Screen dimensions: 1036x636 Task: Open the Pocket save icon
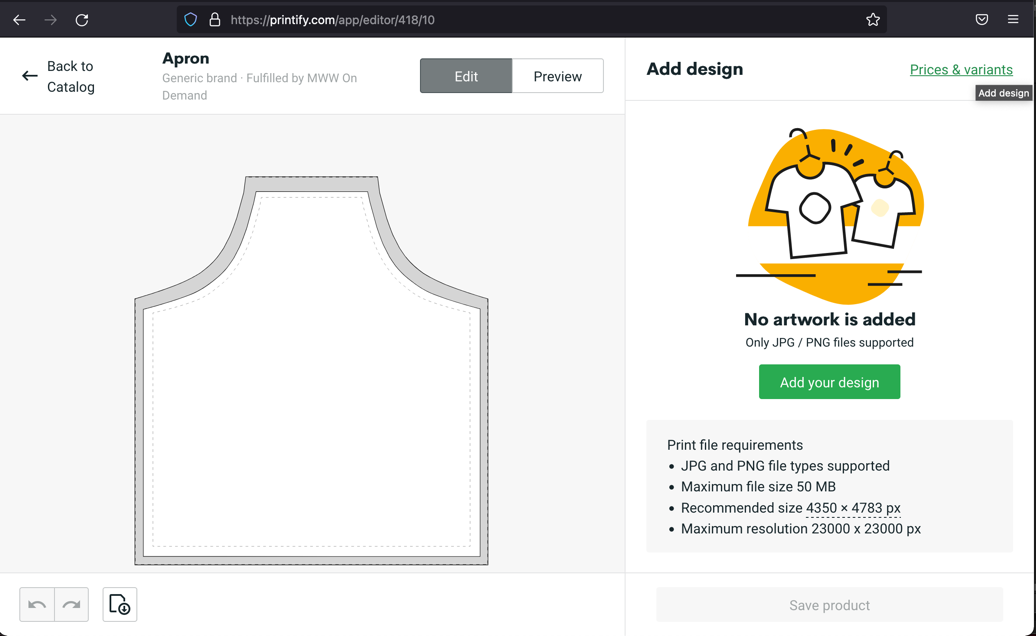click(982, 20)
